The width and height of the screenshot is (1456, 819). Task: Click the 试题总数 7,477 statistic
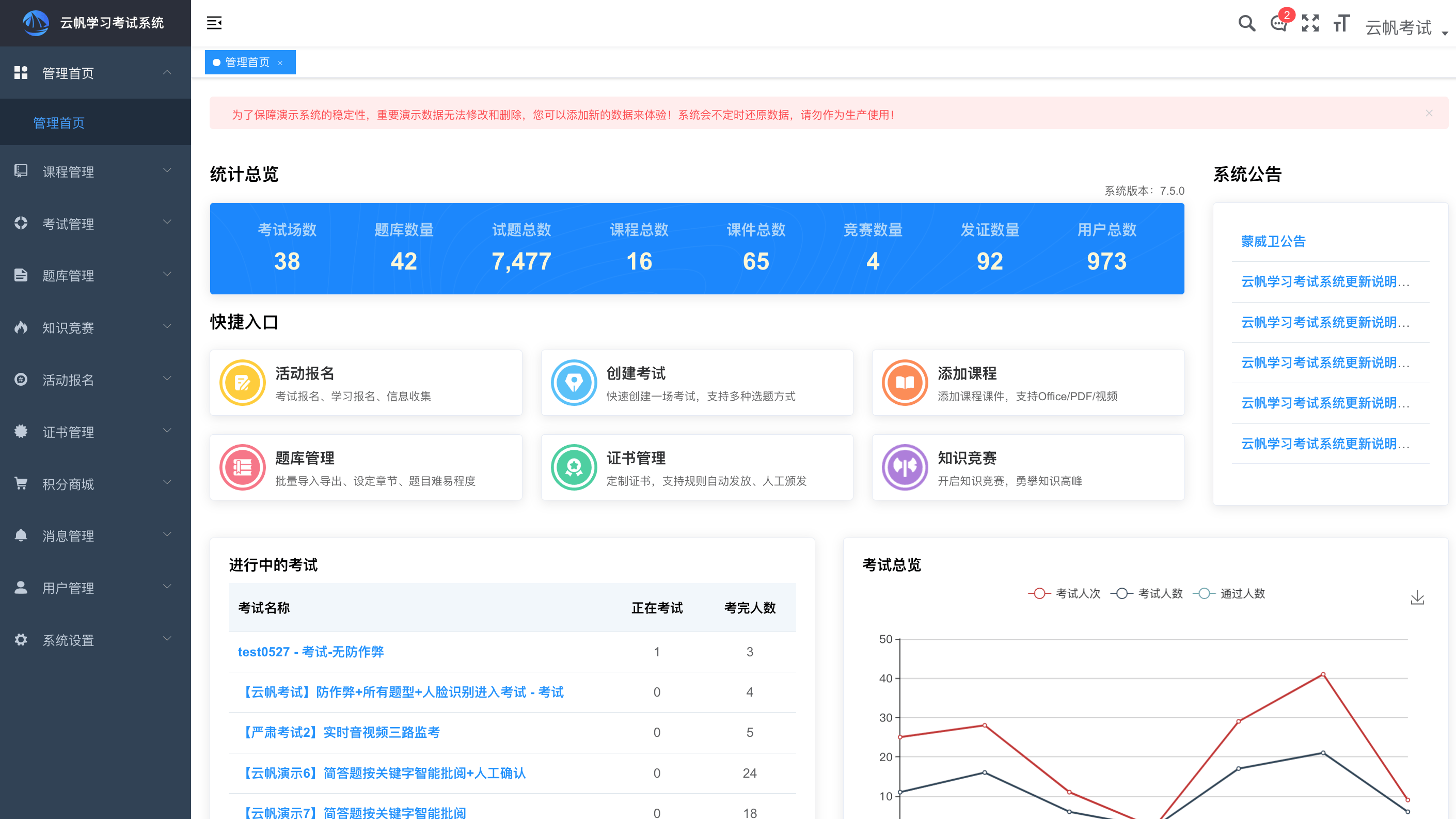[x=521, y=247]
